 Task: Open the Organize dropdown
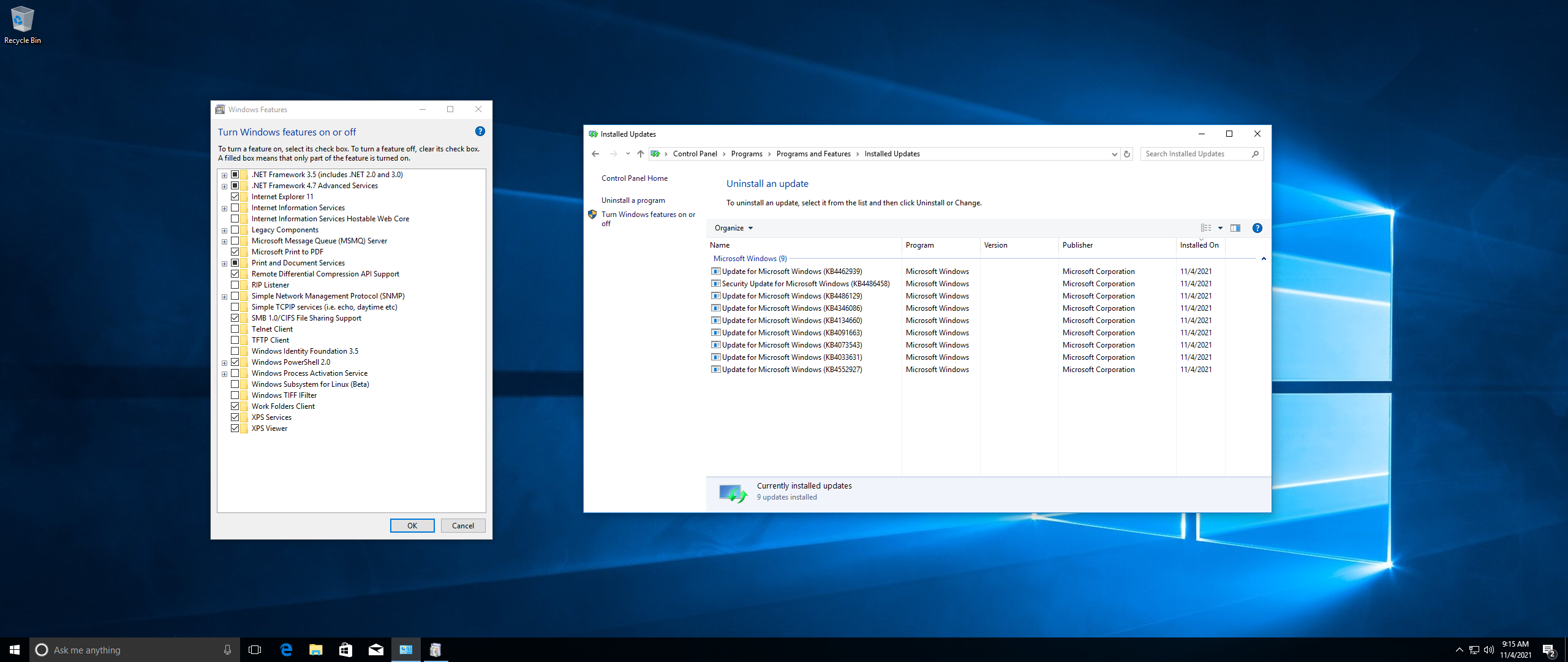pyautogui.click(x=733, y=228)
